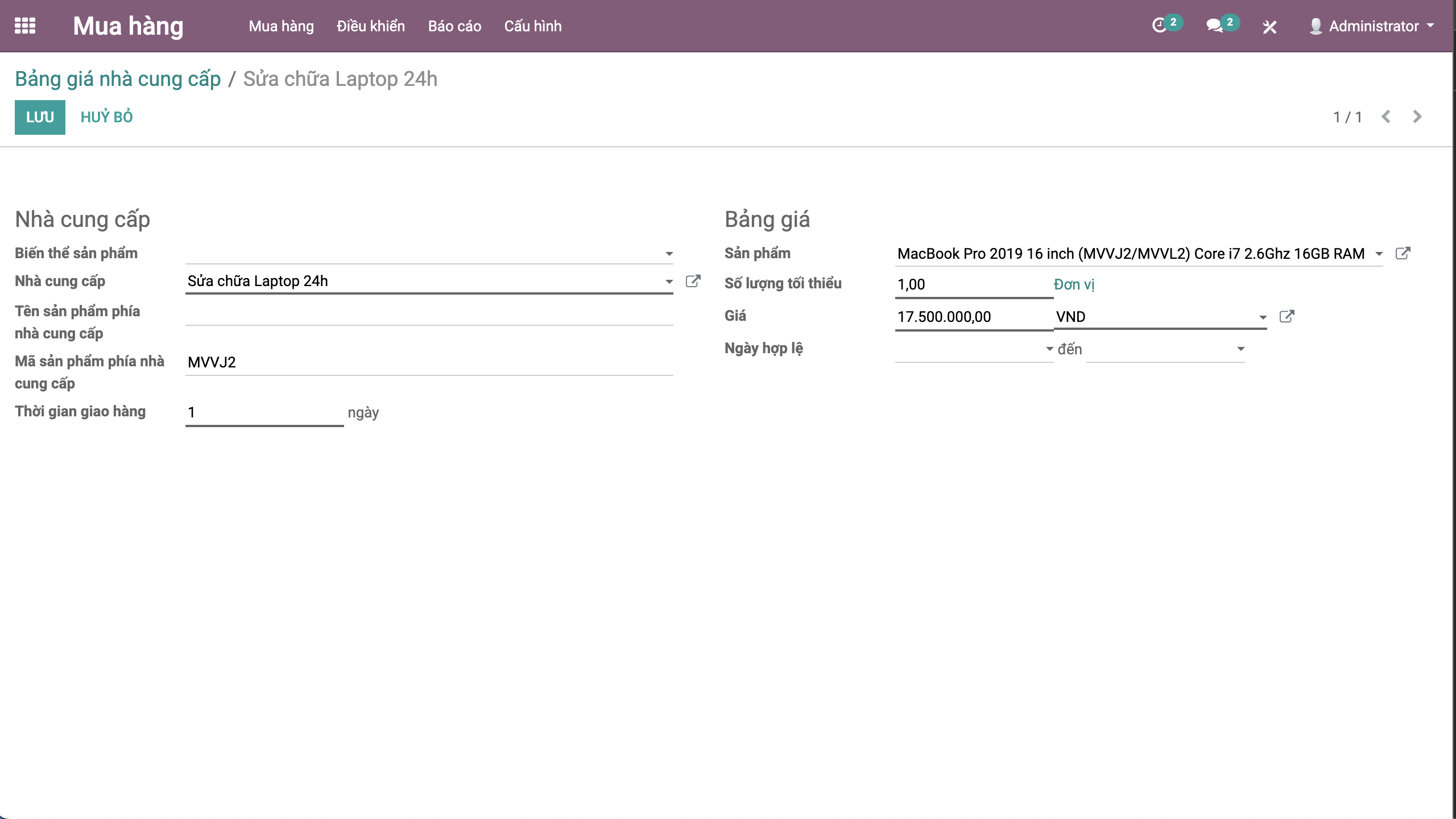The height and width of the screenshot is (819, 1456).
Task: Click the debug tools wrench icon
Action: pyautogui.click(x=1269, y=27)
